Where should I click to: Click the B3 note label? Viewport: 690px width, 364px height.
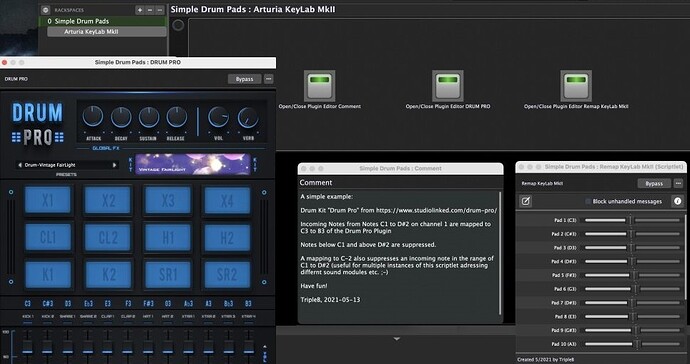(x=249, y=304)
